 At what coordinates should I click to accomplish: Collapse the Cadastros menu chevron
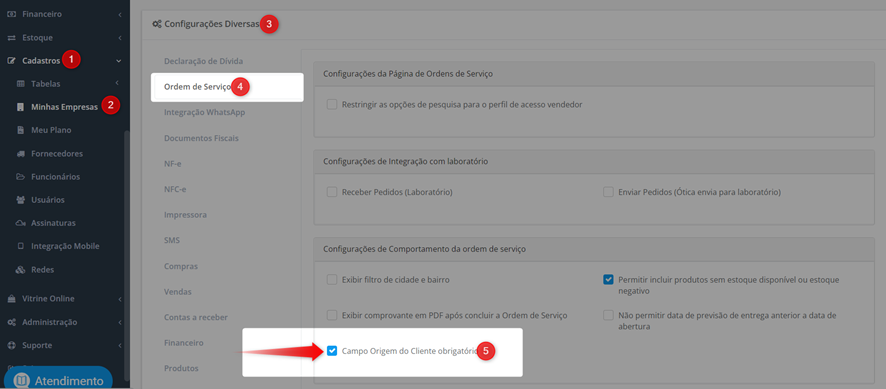point(119,60)
